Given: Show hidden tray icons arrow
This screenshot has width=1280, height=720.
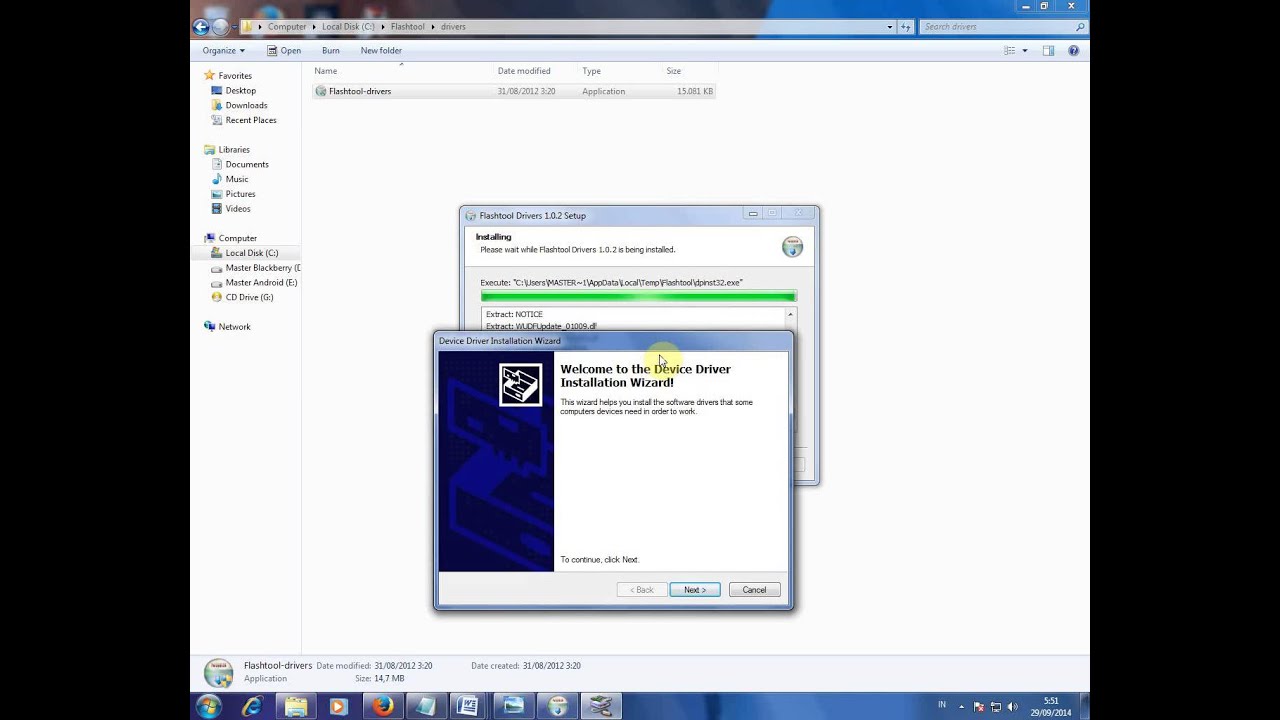Looking at the screenshot, I should click(964, 706).
